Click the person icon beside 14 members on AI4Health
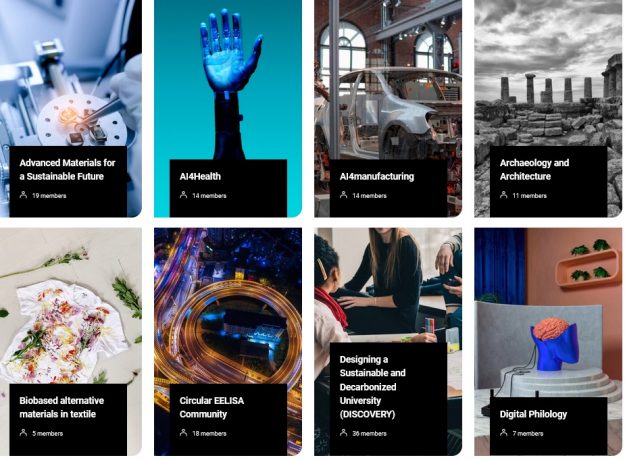The image size is (625, 460). 183,195
